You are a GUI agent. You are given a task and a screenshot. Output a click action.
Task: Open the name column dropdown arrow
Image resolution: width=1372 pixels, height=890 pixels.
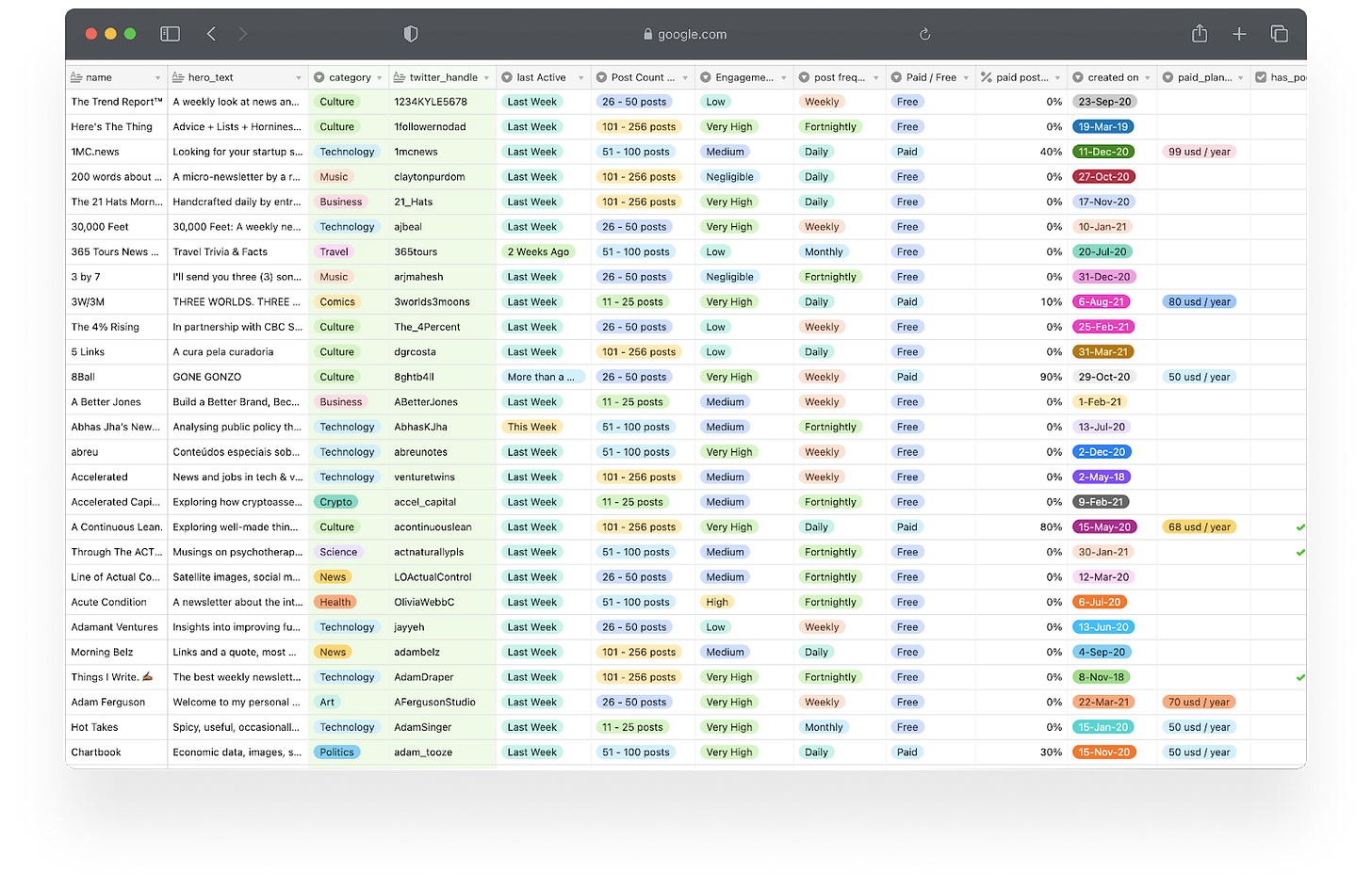point(157,78)
